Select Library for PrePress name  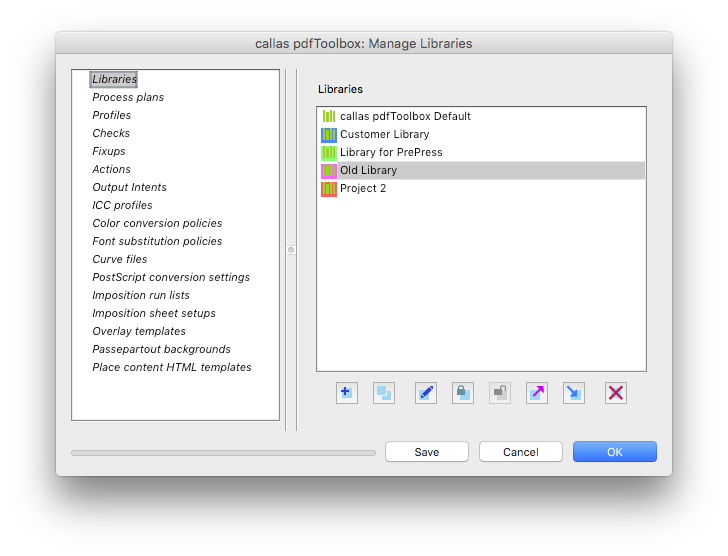[x=391, y=153]
